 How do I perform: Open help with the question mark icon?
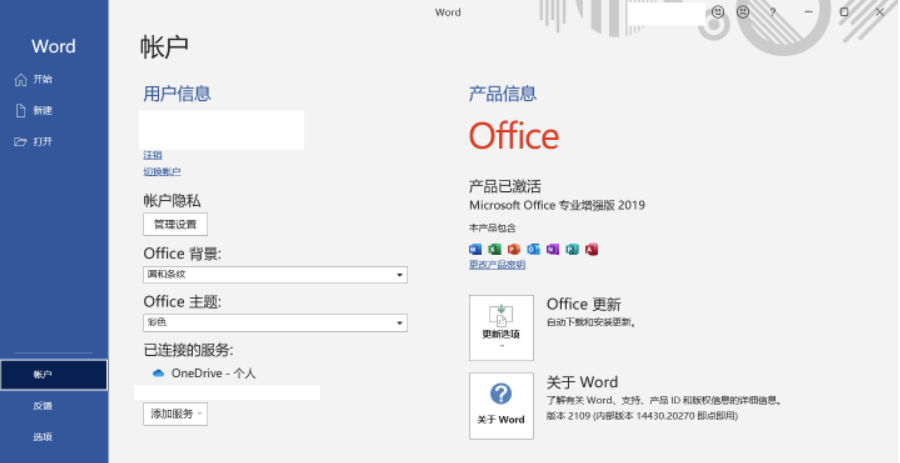coord(773,11)
